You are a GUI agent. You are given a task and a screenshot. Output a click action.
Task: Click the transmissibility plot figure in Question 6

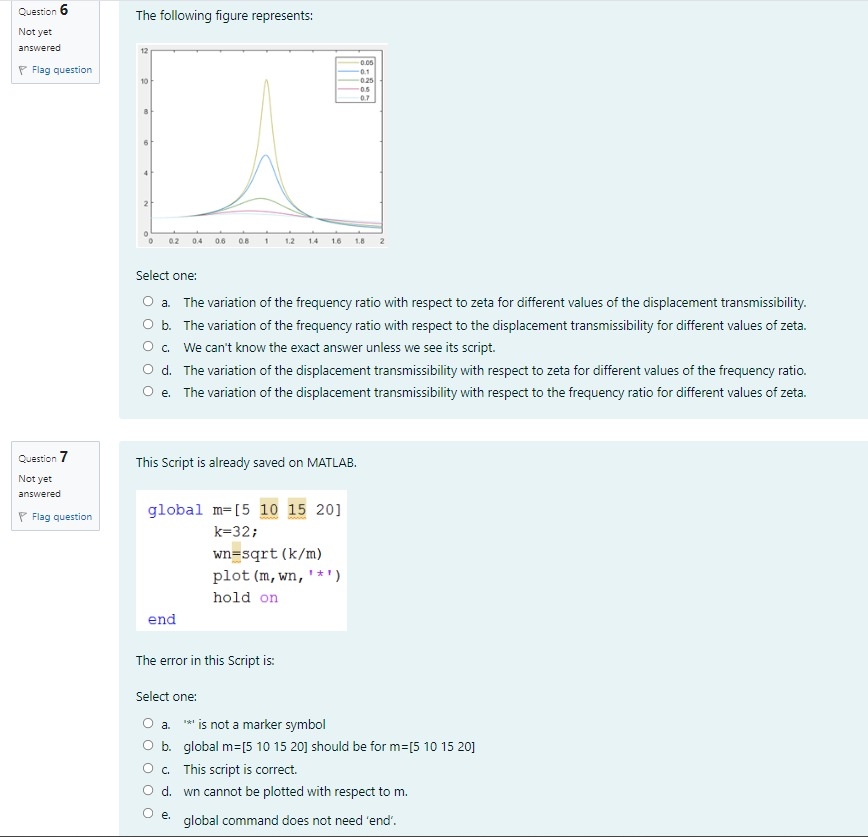pos(262,146)
